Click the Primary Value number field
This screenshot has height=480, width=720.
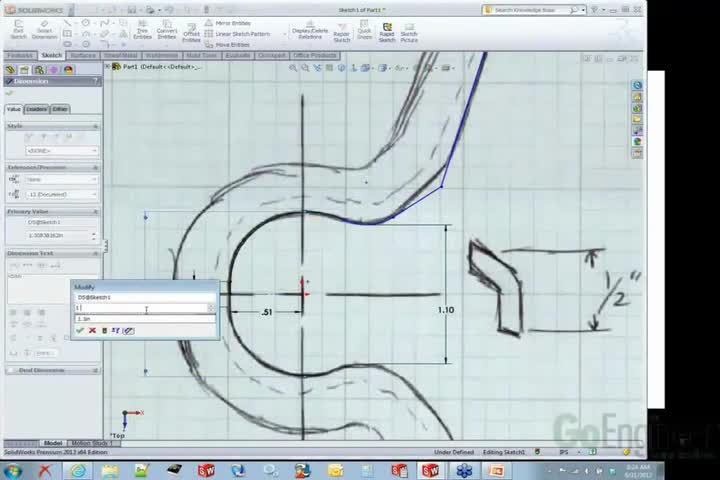[58, 236]
